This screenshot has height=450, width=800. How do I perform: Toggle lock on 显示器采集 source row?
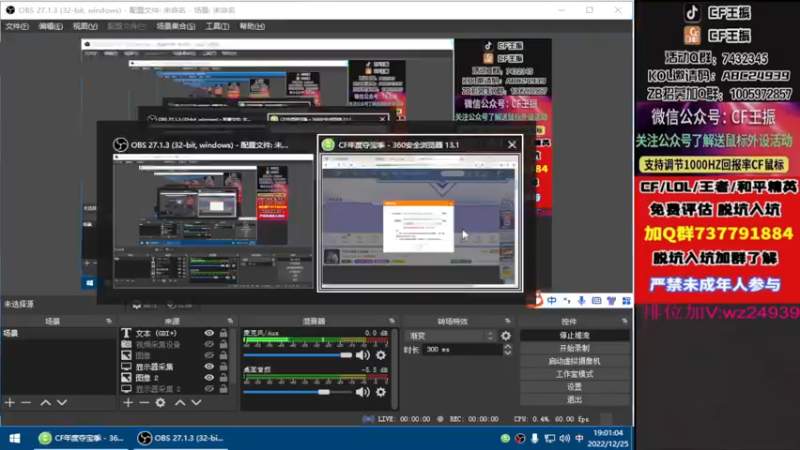tap(223, 366)
